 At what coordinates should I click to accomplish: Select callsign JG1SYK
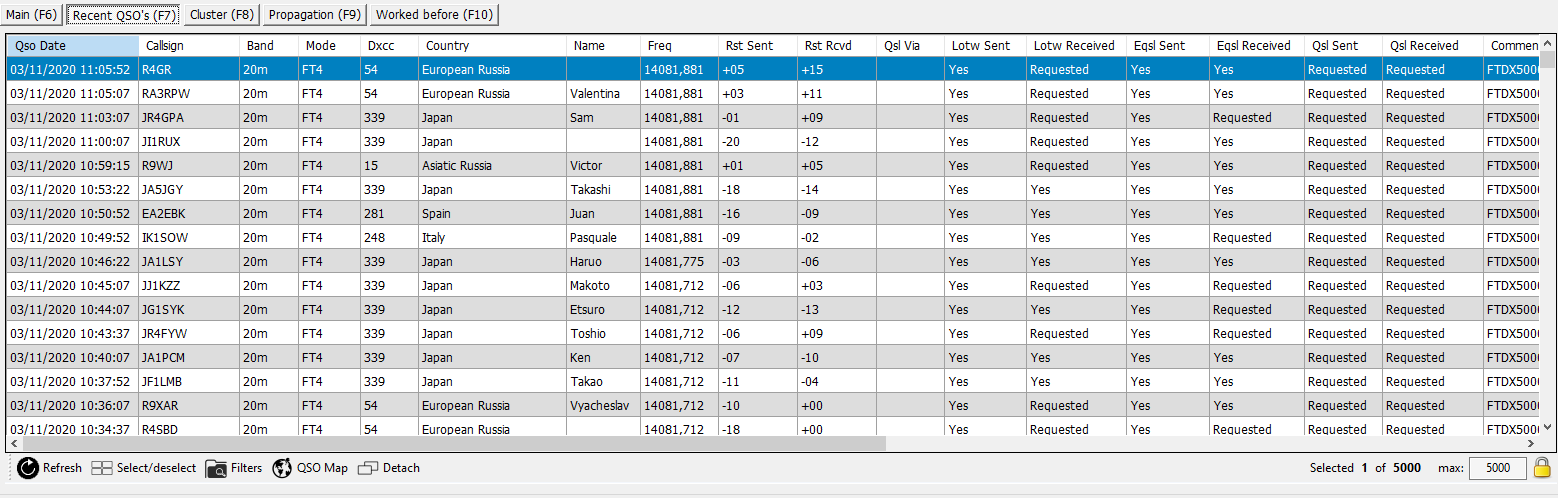[164, 310]
